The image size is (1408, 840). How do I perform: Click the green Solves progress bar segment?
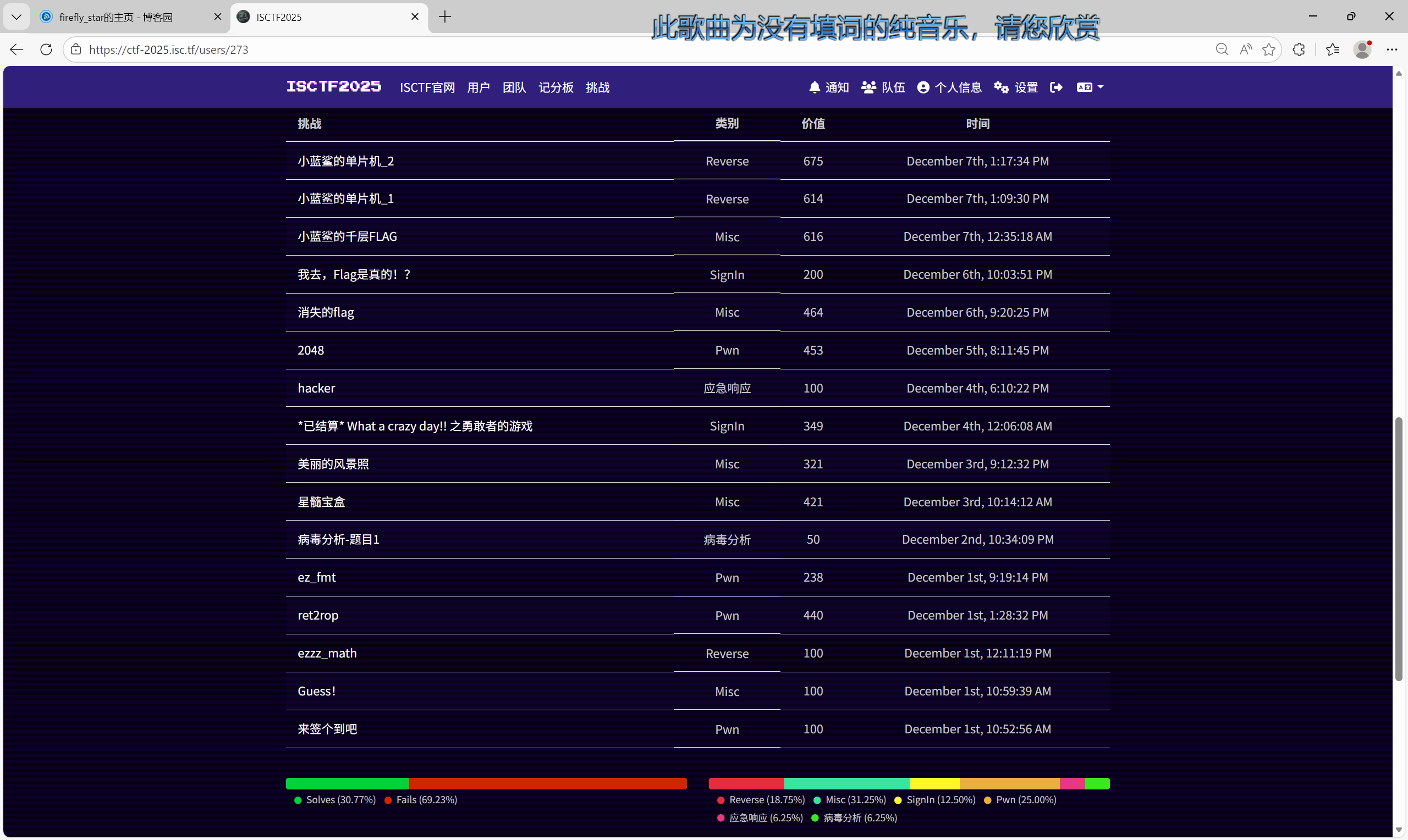pyautogui.click(x=347, y=783)
